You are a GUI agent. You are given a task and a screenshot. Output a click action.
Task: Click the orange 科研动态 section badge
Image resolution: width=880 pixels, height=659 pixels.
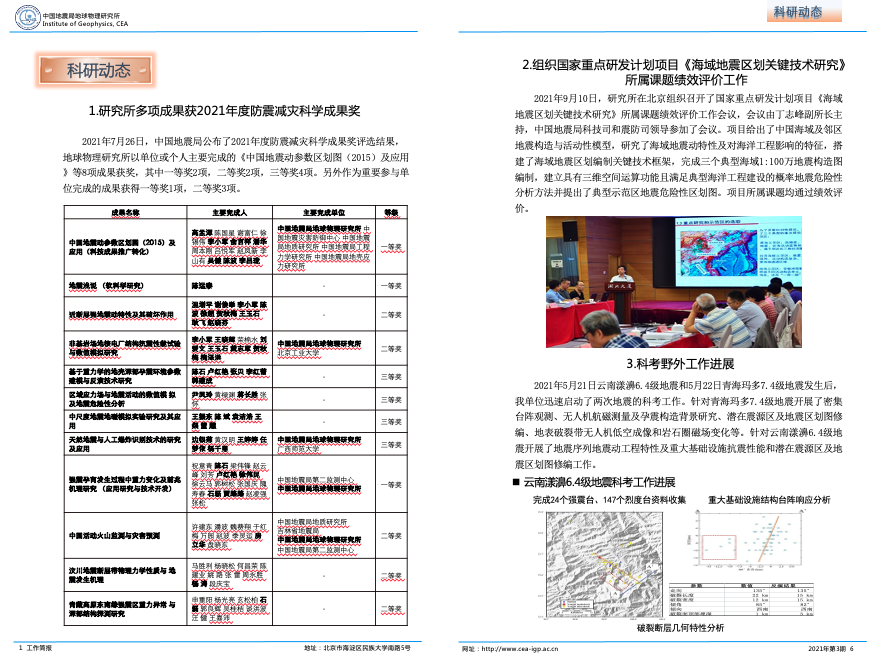tap(98, 70)
